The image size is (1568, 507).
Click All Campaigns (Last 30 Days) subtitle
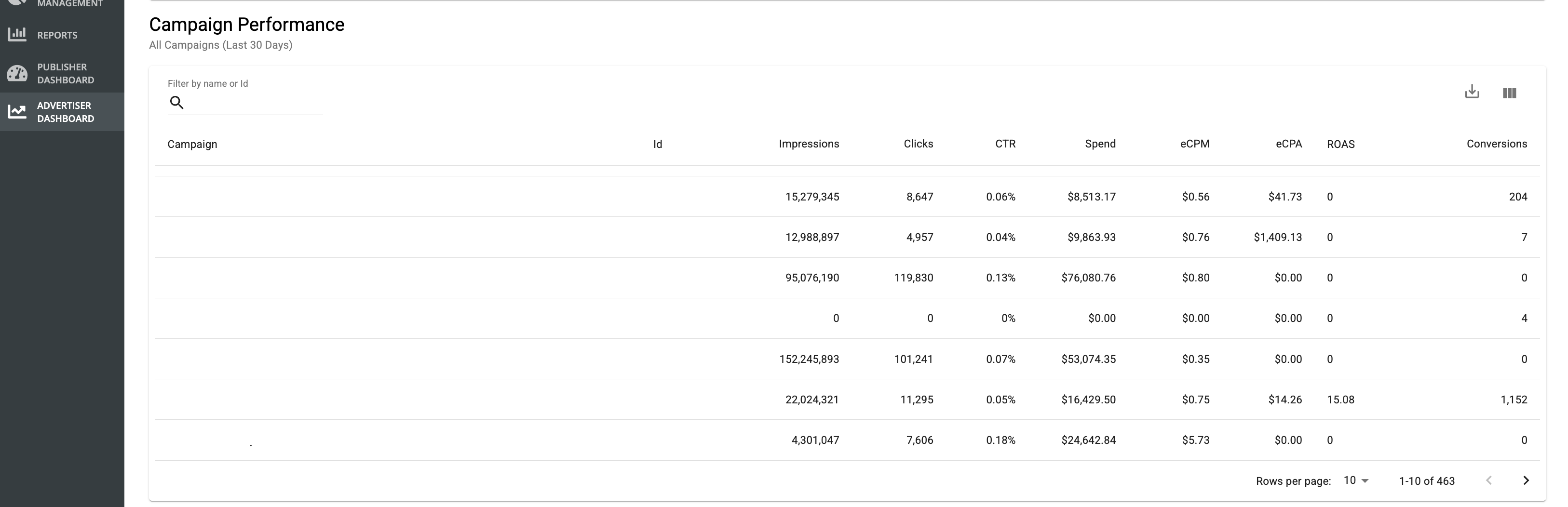pyautogui.click(x=220, y=45)
